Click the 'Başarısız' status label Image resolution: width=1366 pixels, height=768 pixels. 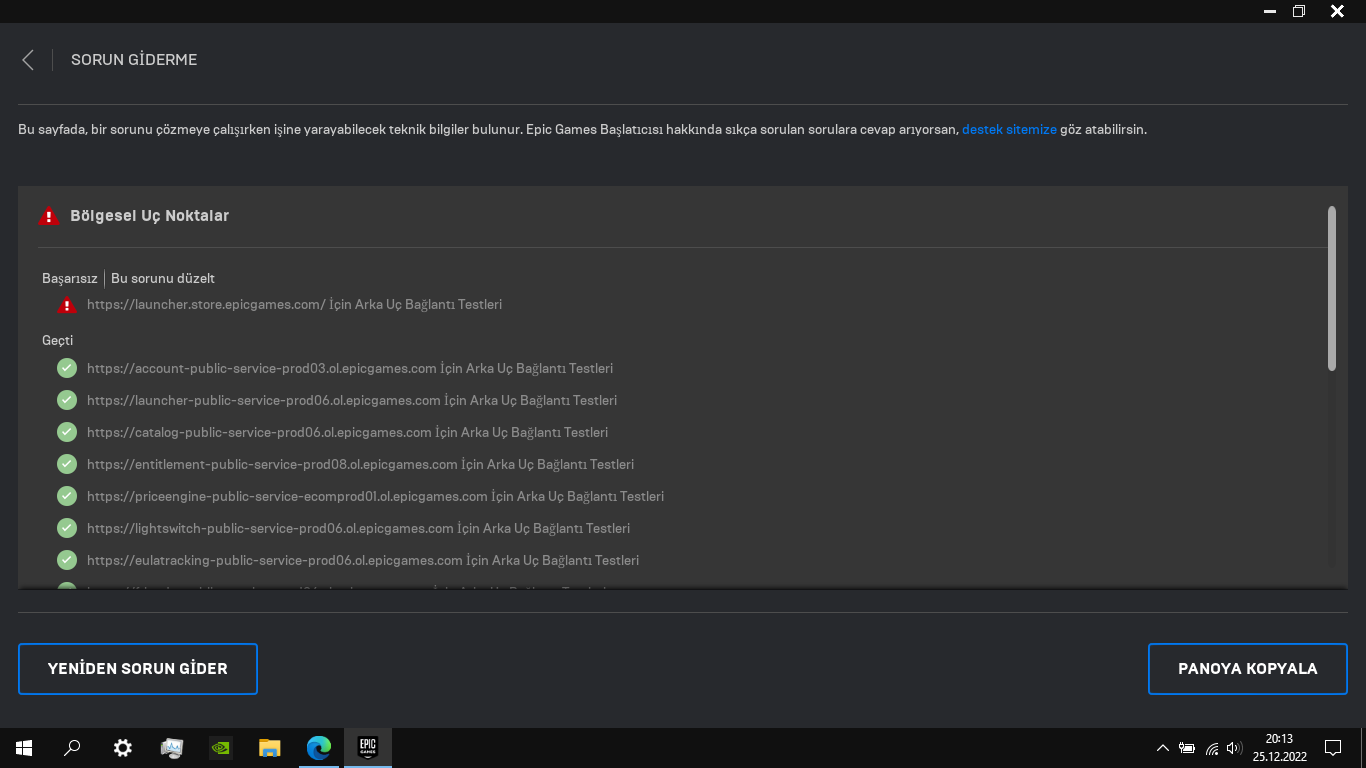point(70,278)
